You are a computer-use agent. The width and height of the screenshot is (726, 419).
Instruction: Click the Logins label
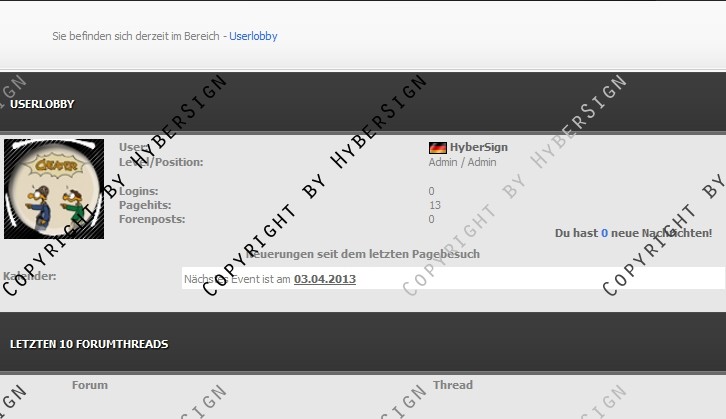pos(138,191)
